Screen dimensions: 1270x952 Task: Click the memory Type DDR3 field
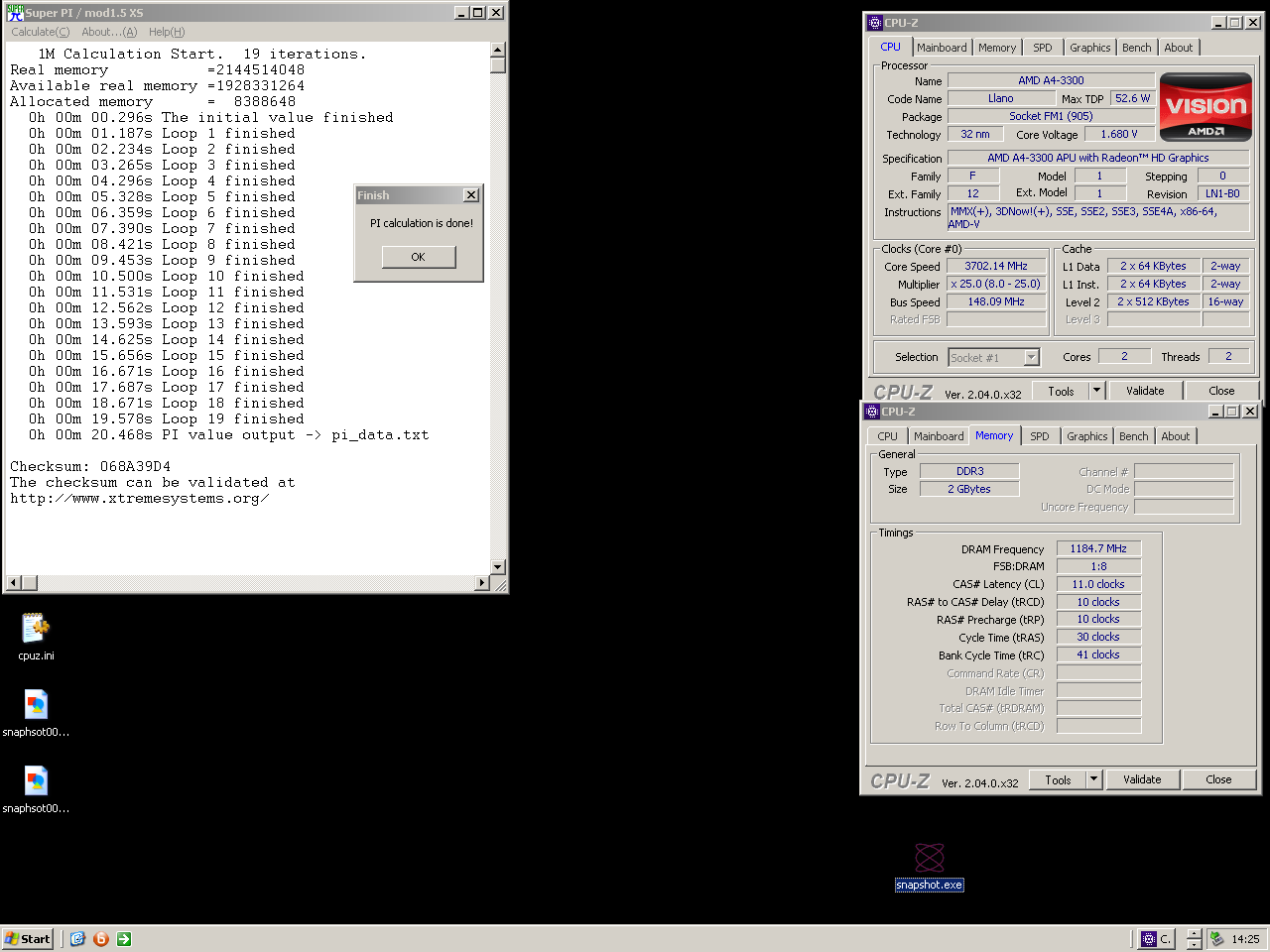point(969,471)
